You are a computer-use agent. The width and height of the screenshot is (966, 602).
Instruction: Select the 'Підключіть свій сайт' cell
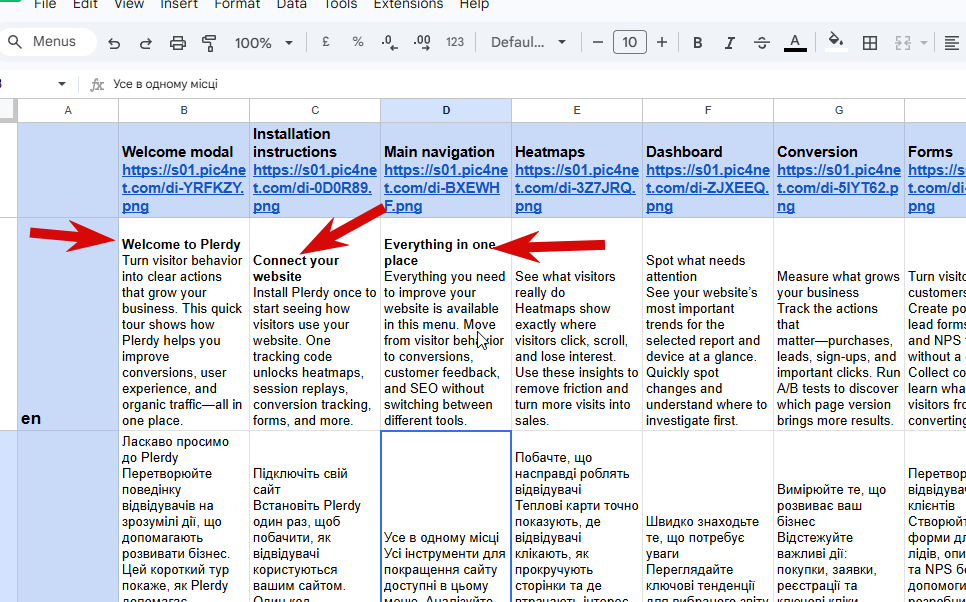(315, 516)
